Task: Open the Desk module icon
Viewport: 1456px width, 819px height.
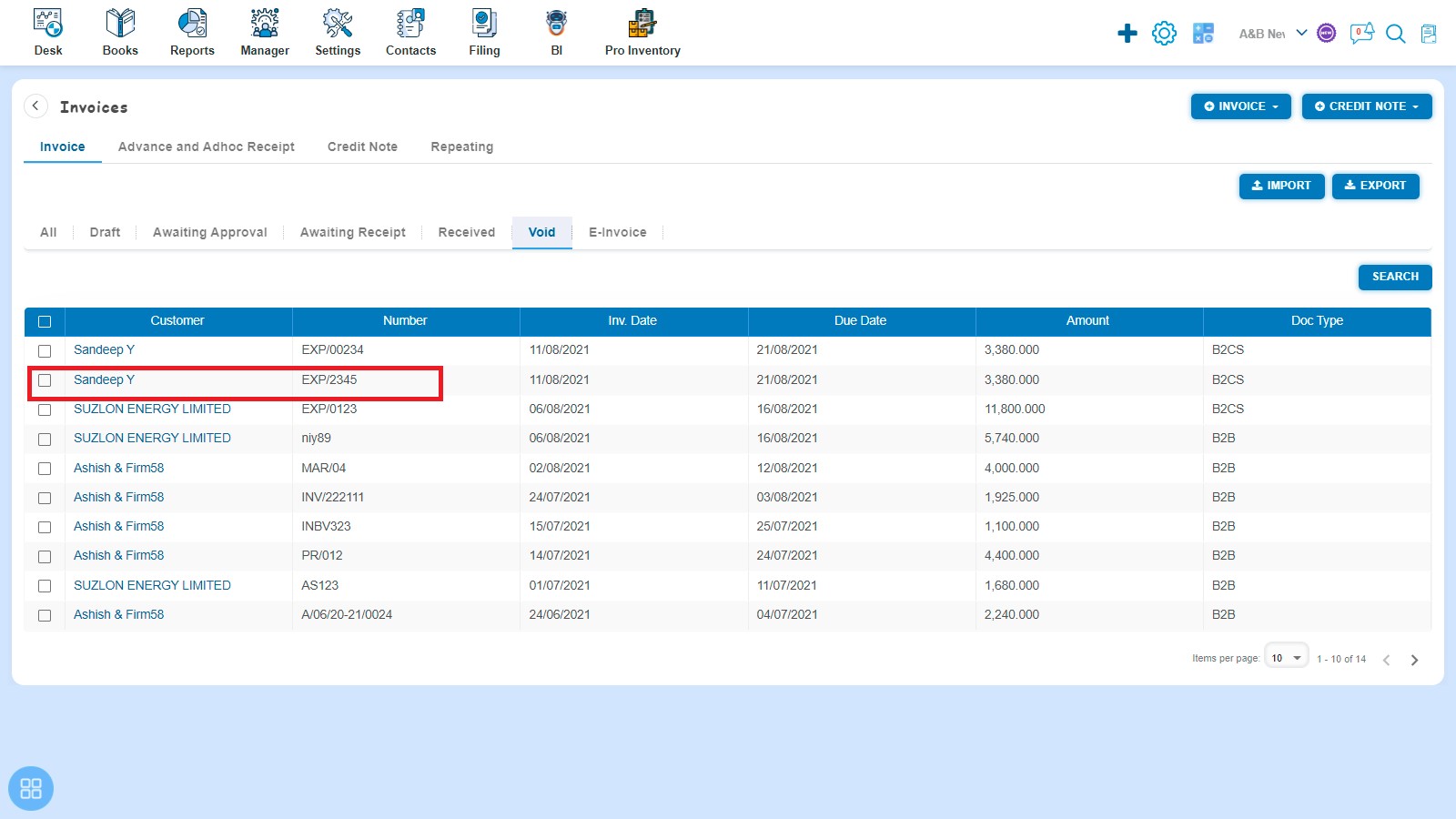Action: (x=48, y=24)
